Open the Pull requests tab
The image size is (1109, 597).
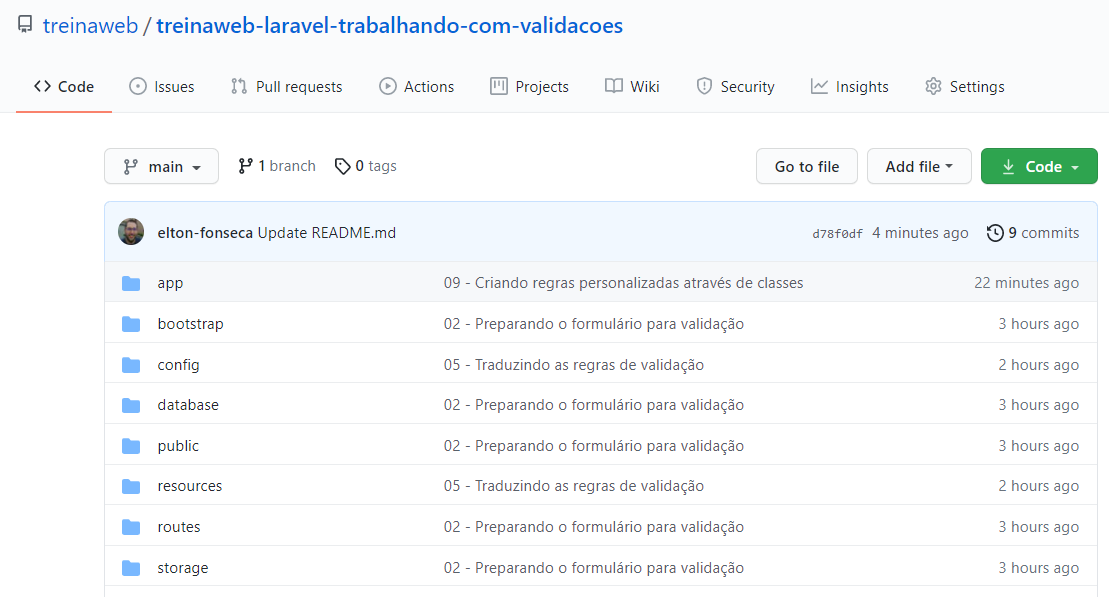click(x=287, y=87)
